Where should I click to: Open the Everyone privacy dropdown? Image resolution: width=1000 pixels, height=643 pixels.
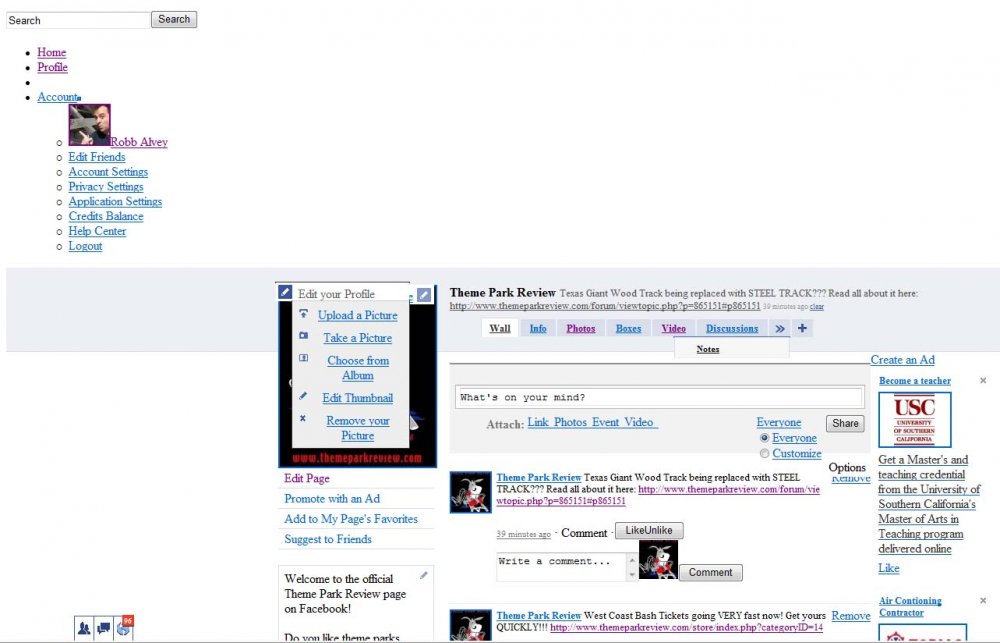tap(778, 422)
